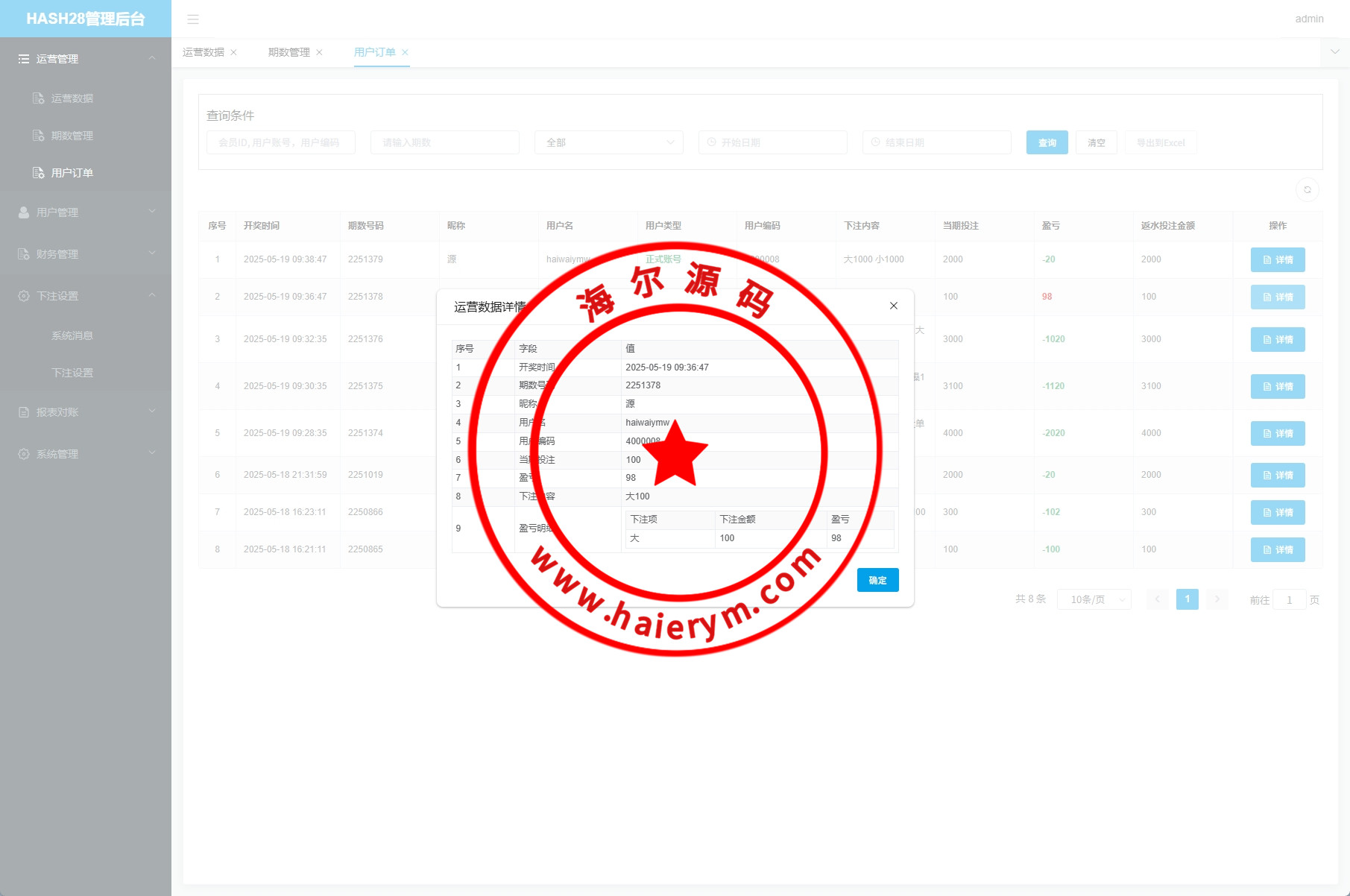
Task: Switch to the 期数管理 tab
Action: (288, 52)
